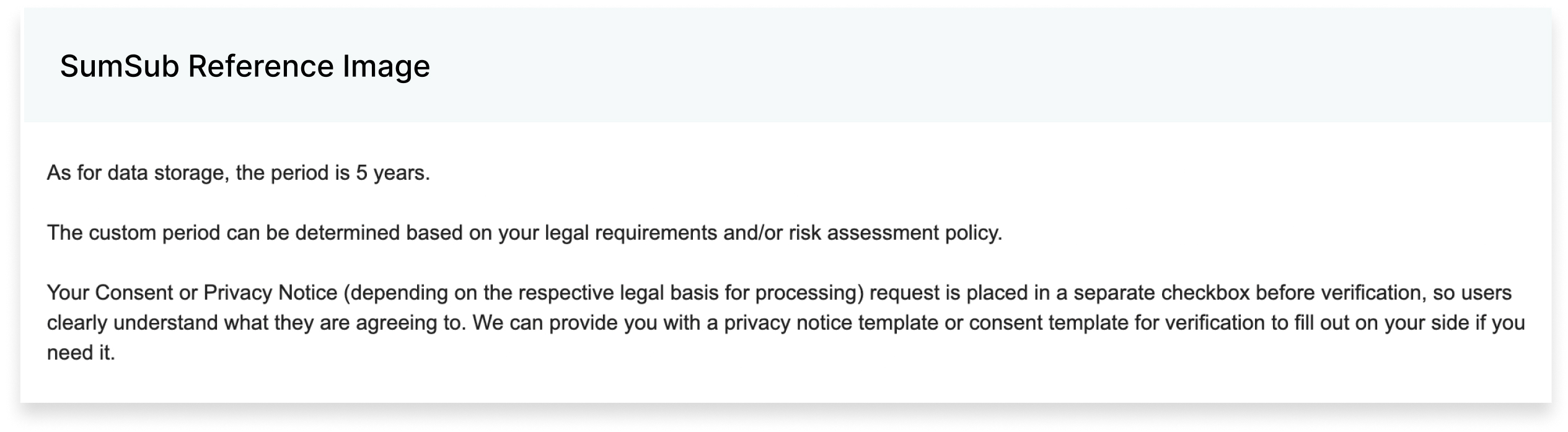Click the phrase 'risk assessment policy'
The height and width of the screenshot is (432, 1568).
coord(895,233)
